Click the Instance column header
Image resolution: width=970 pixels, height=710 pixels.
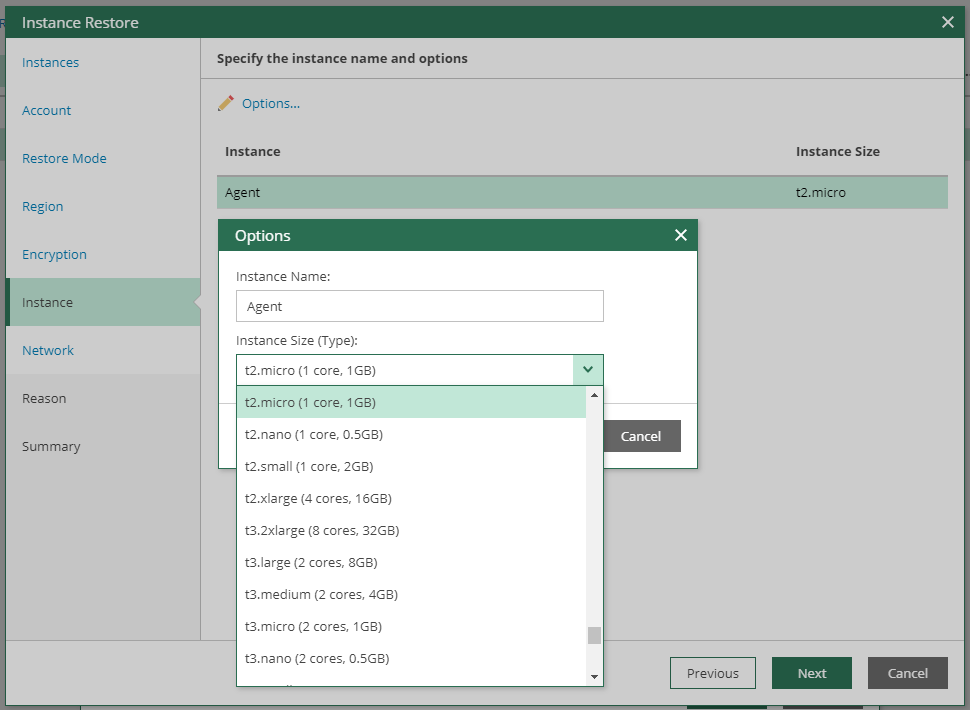coord(252,152)
